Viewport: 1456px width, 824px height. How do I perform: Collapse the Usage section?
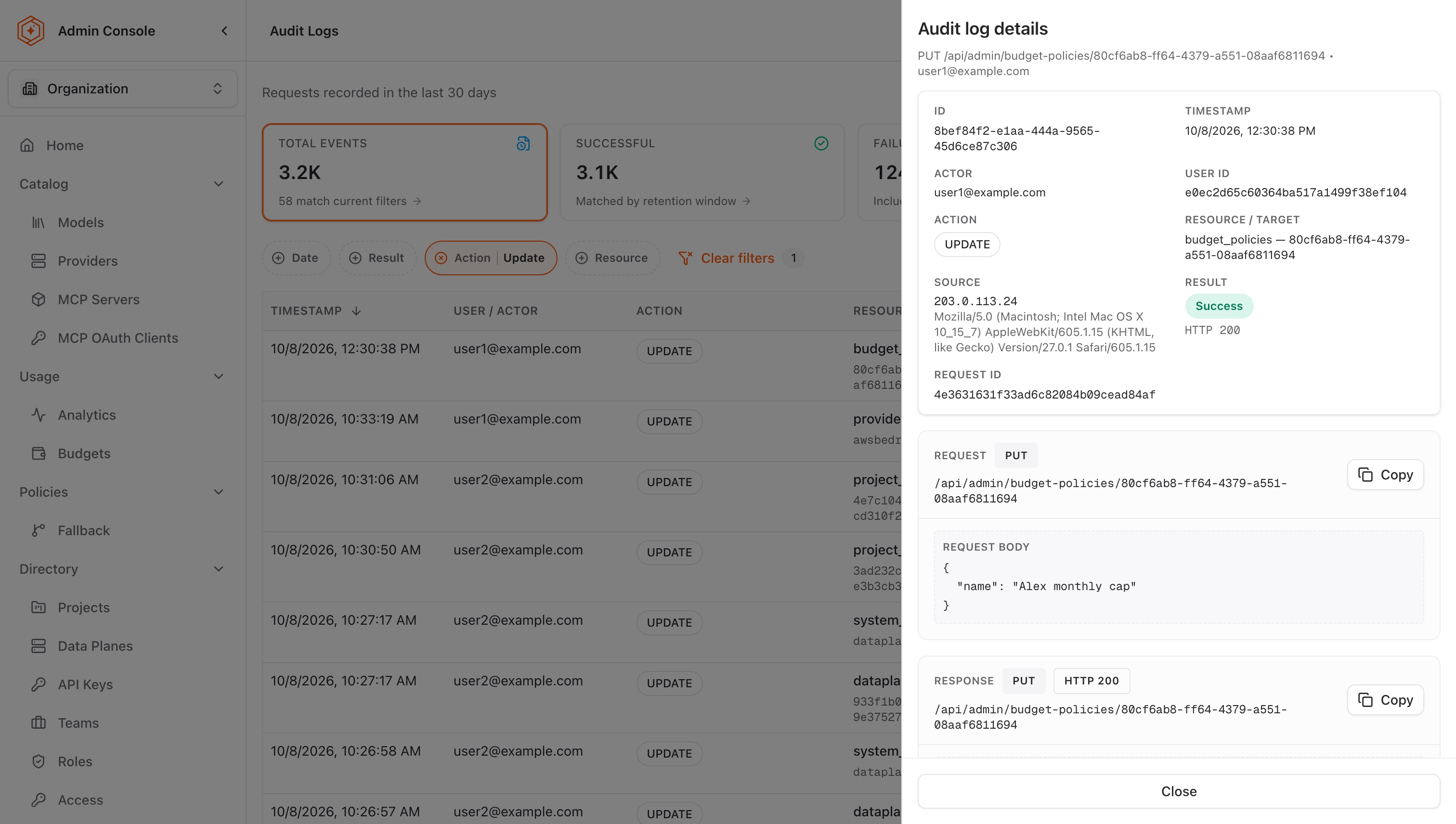click(x=218, y=376)
